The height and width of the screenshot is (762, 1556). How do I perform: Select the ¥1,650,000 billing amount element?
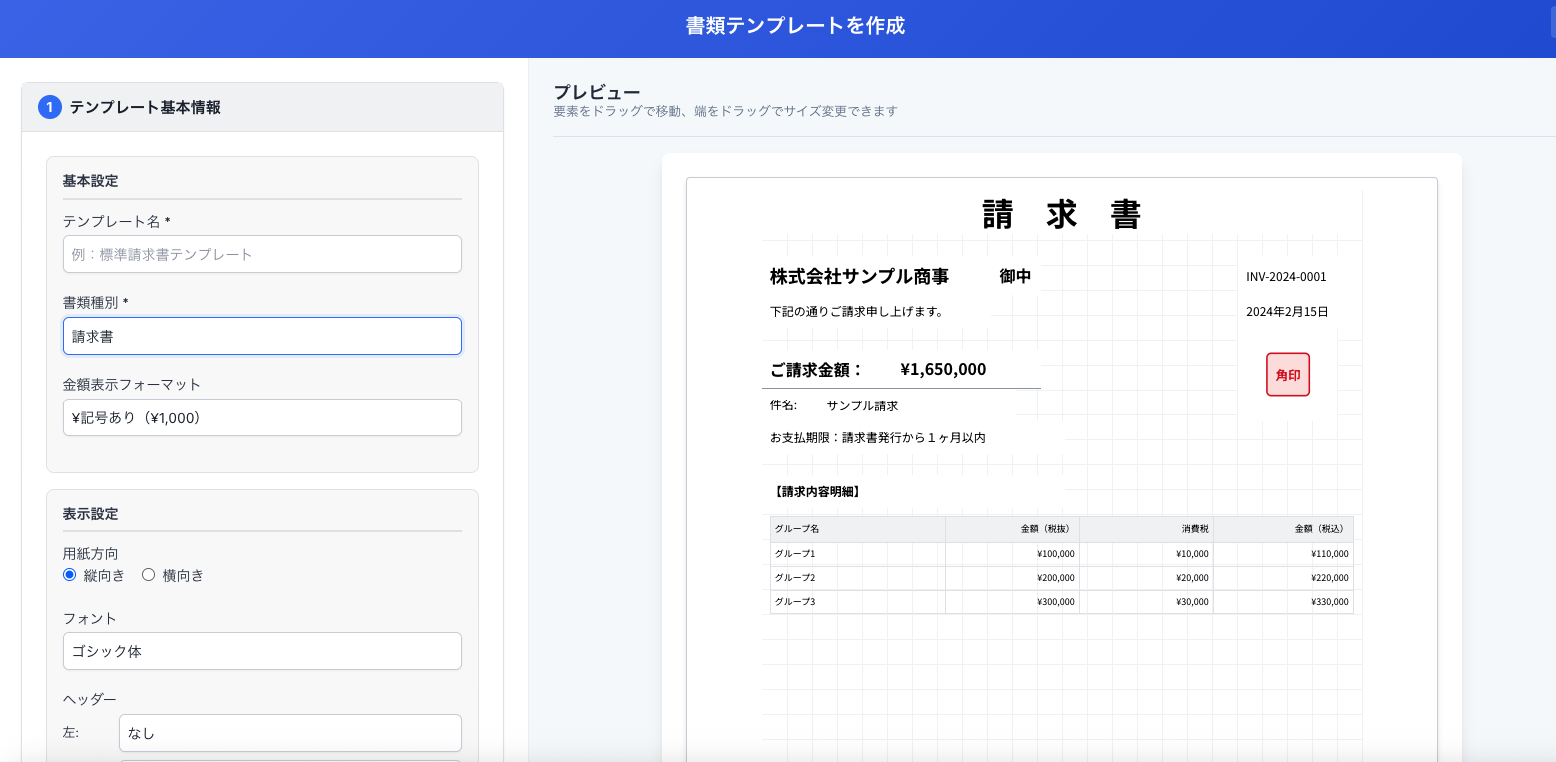point(944,369)
